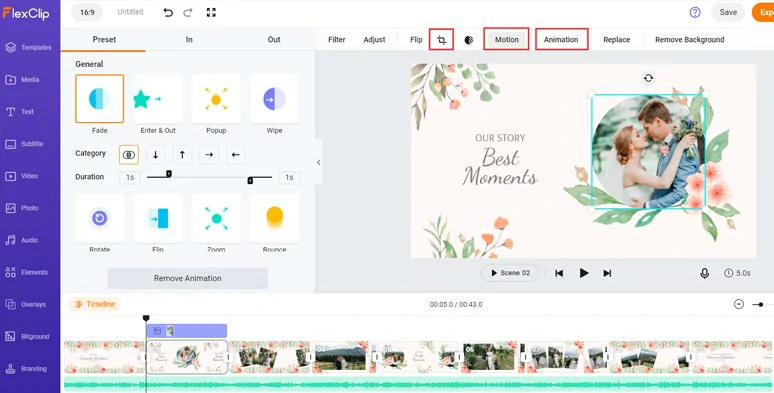Viewport: 774px width, 393px height.
Task: Toggle the Timeline view button
Action: click(x=95, y=304)
